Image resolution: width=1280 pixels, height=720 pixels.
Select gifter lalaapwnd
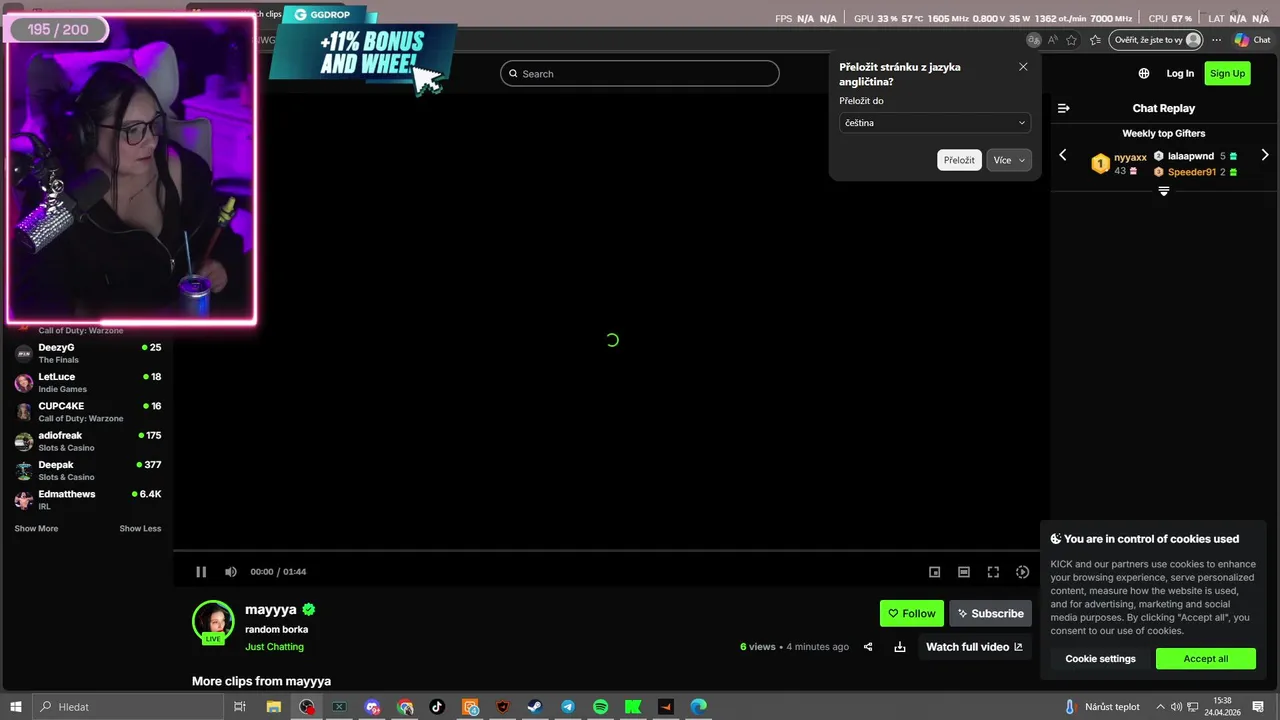1191,156
